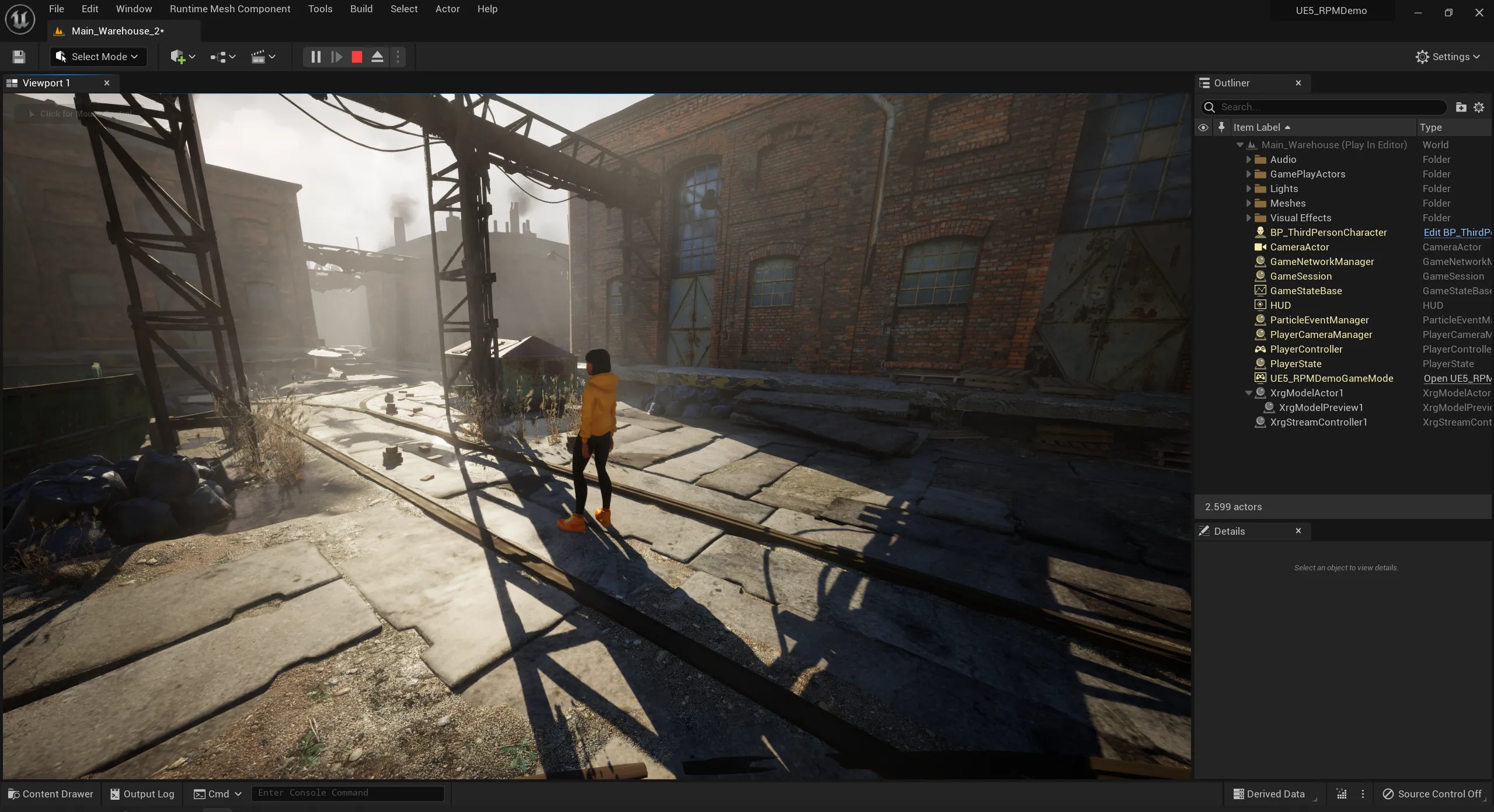The image size is (1494, 812).
Task: Toggle visibility column eye in Outliner header
Action: click(x=1203, y=127)
